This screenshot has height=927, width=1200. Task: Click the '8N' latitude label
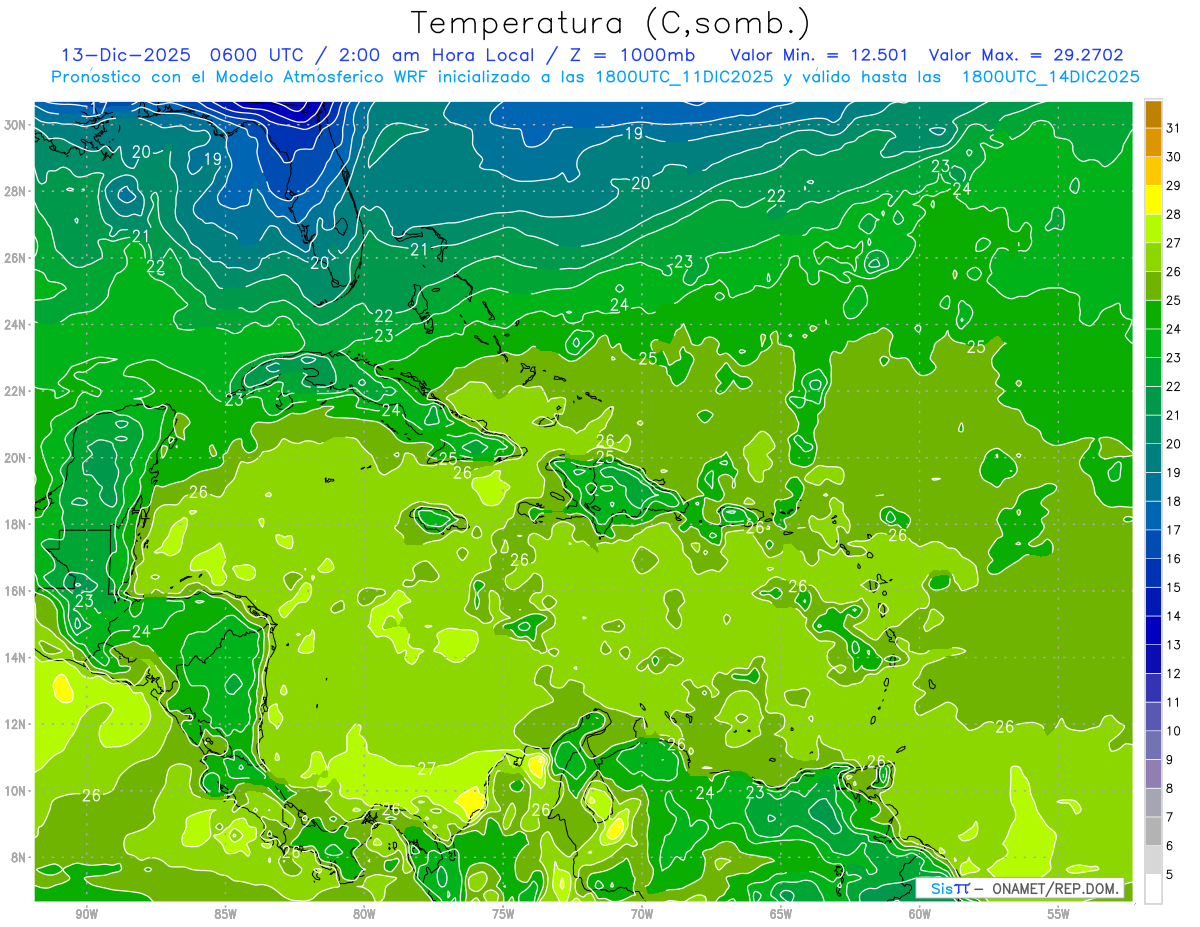(18, 858)
